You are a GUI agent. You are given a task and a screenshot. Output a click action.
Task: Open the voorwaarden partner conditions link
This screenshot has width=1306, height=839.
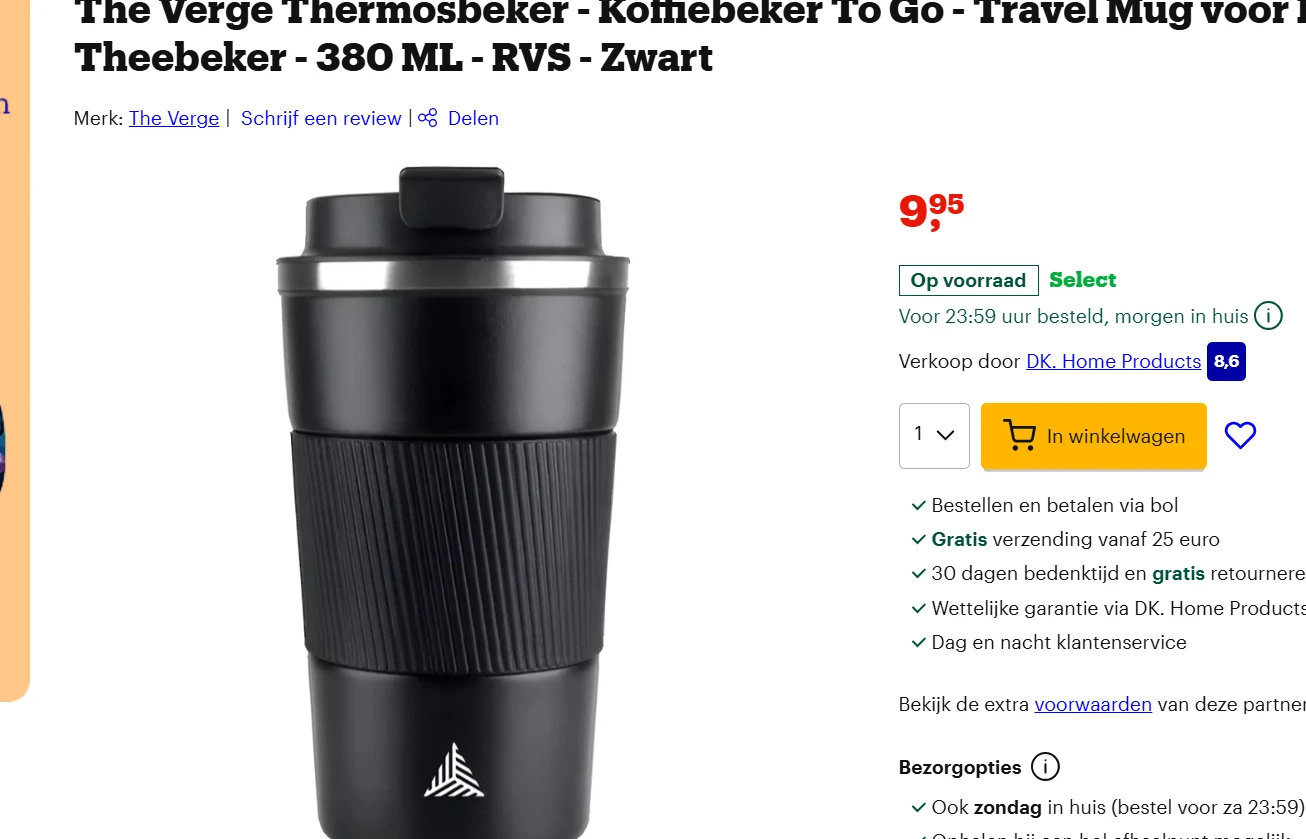tap(1093, 704)
